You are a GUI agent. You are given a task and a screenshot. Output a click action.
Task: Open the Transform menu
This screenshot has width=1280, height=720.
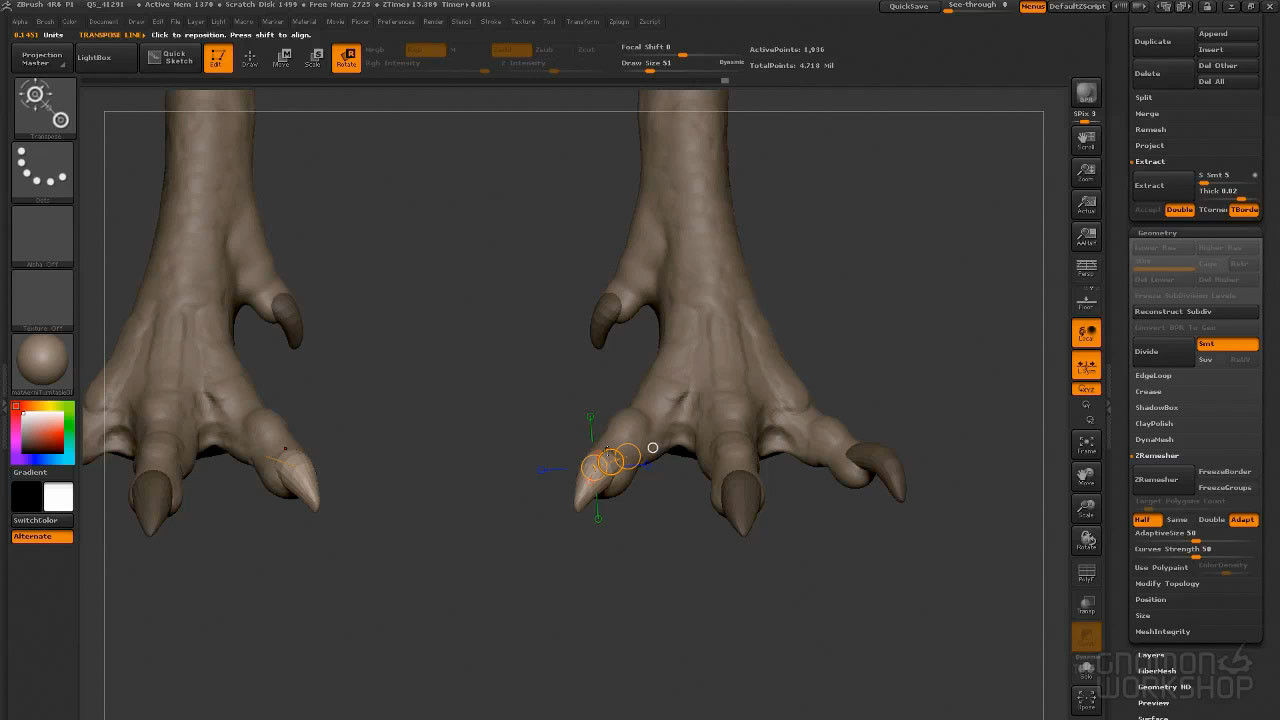582,21
